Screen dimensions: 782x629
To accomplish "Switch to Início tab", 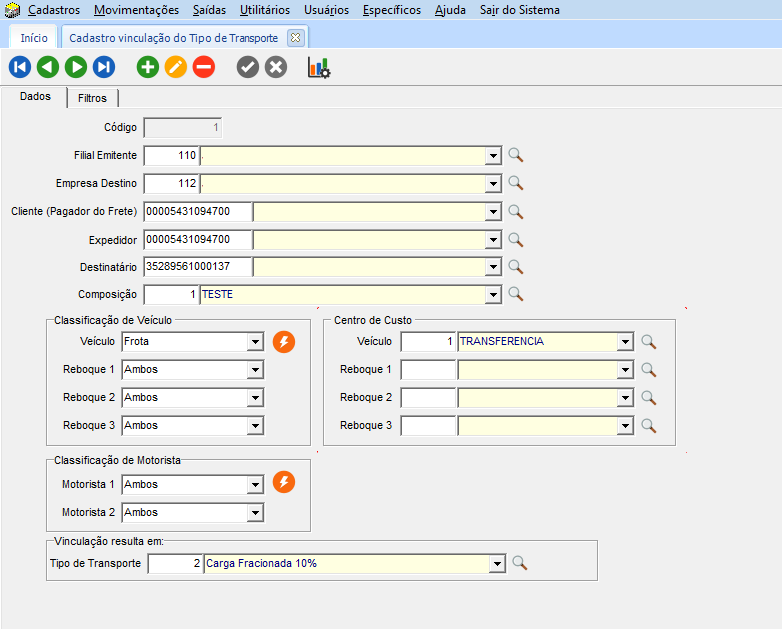I will coord(34,37).
